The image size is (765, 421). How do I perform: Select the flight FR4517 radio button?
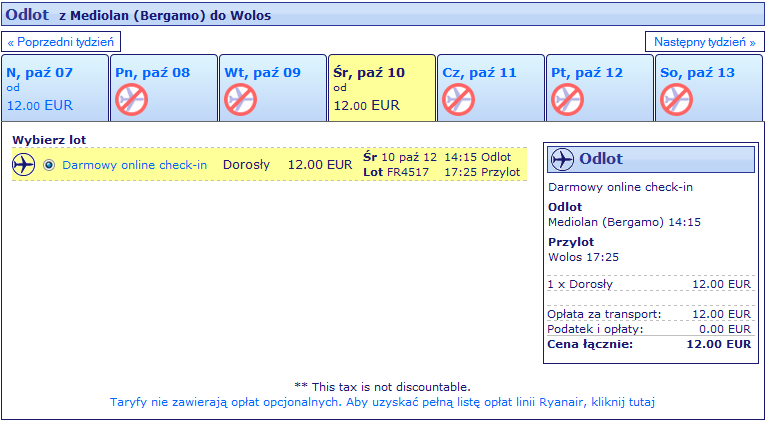49,165
